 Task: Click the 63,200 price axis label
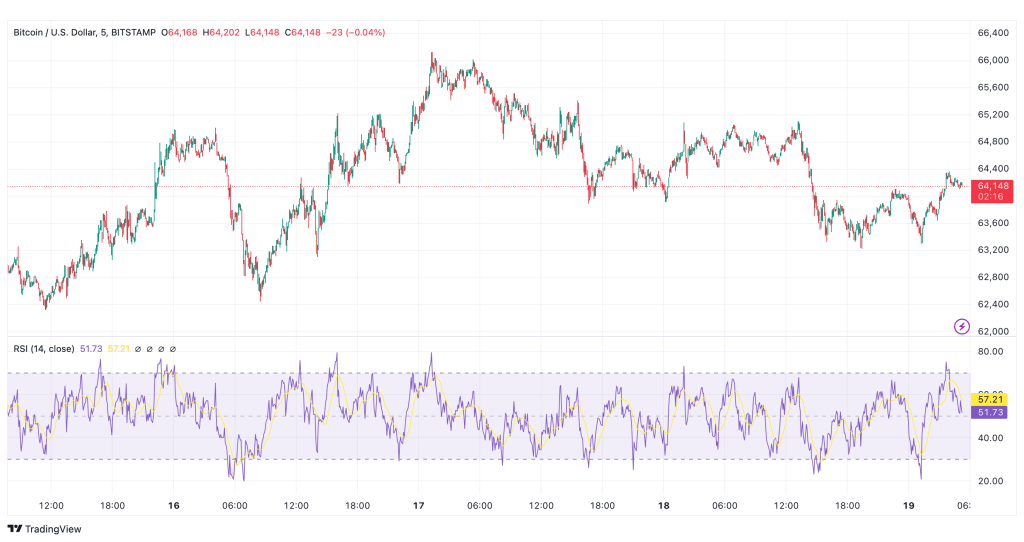(993, 250)
